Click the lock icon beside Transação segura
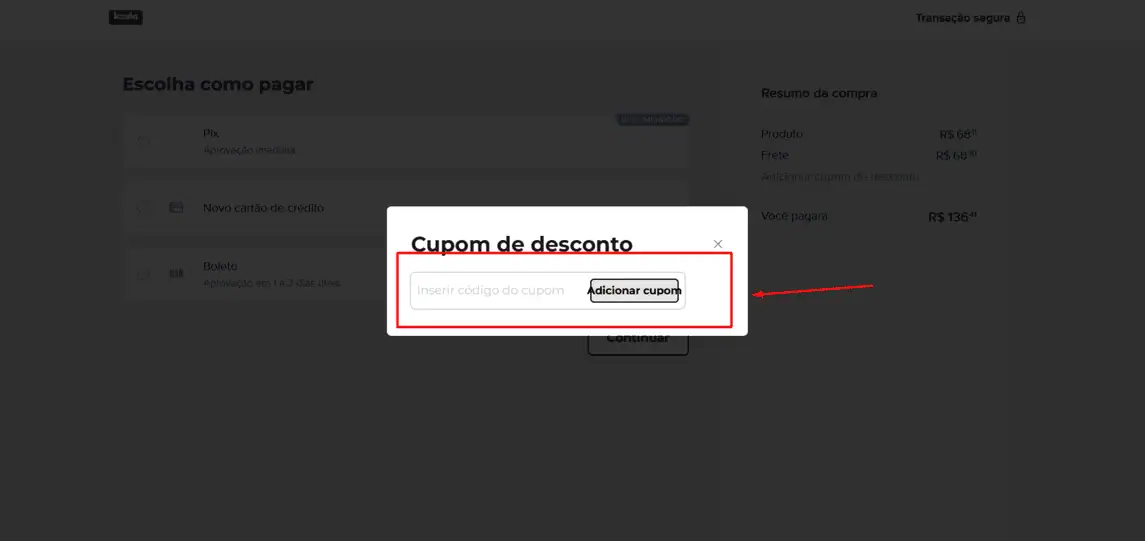 click(x=1021, y=18)
